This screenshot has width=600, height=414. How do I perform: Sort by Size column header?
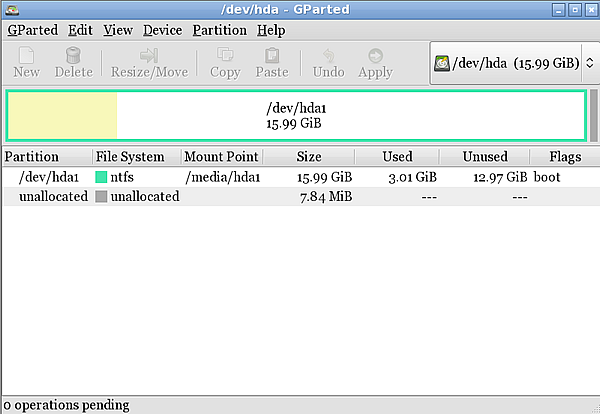click(309, 156)
